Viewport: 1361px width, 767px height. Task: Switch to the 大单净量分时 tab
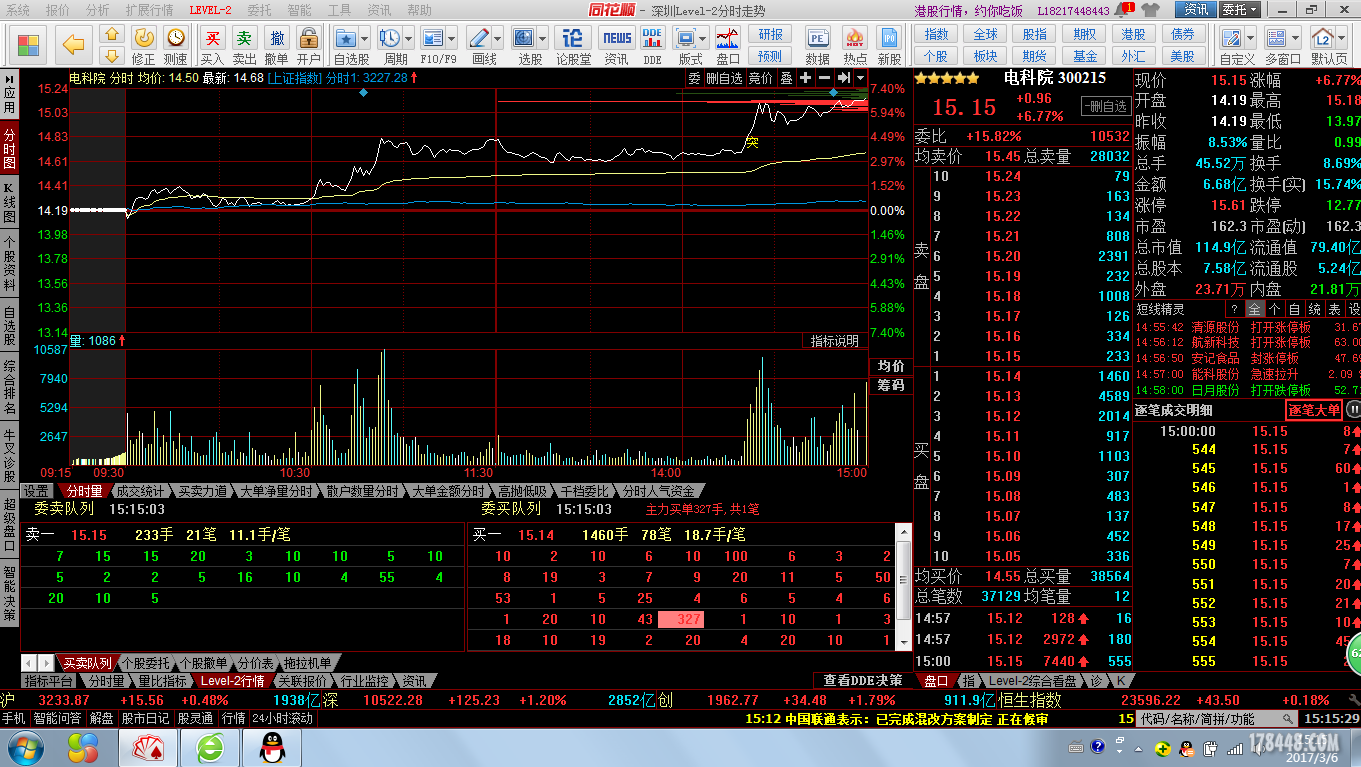point(276,491)
